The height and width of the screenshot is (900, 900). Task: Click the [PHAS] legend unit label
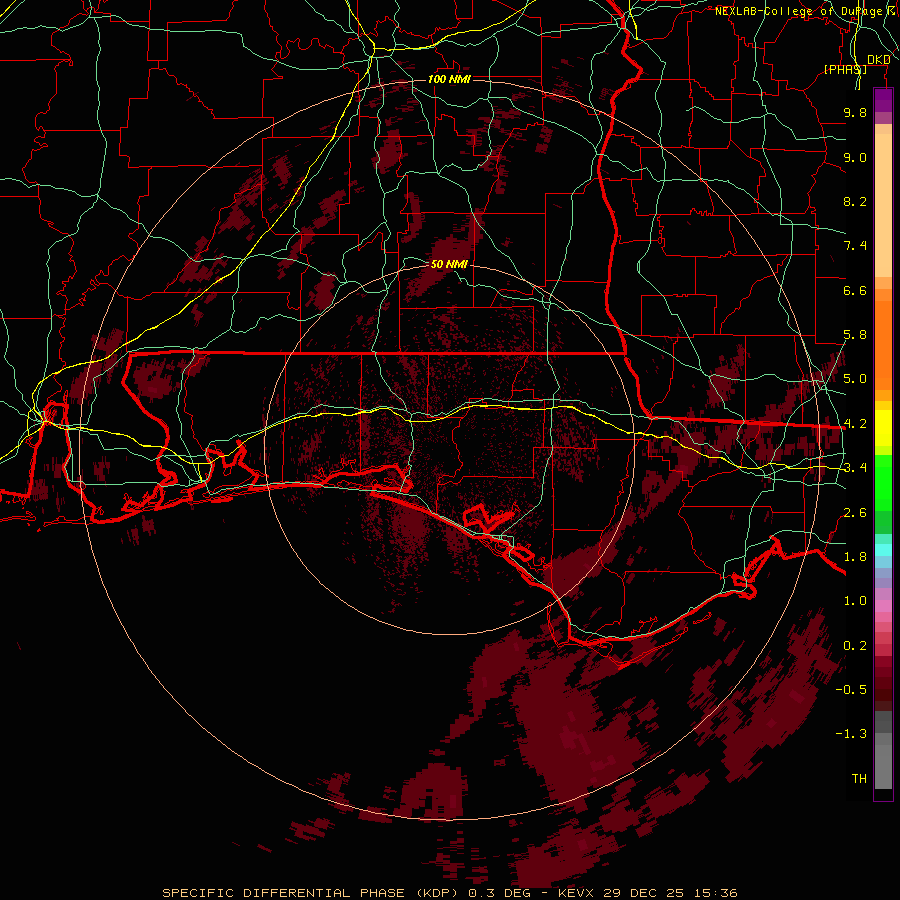point(845,69)
